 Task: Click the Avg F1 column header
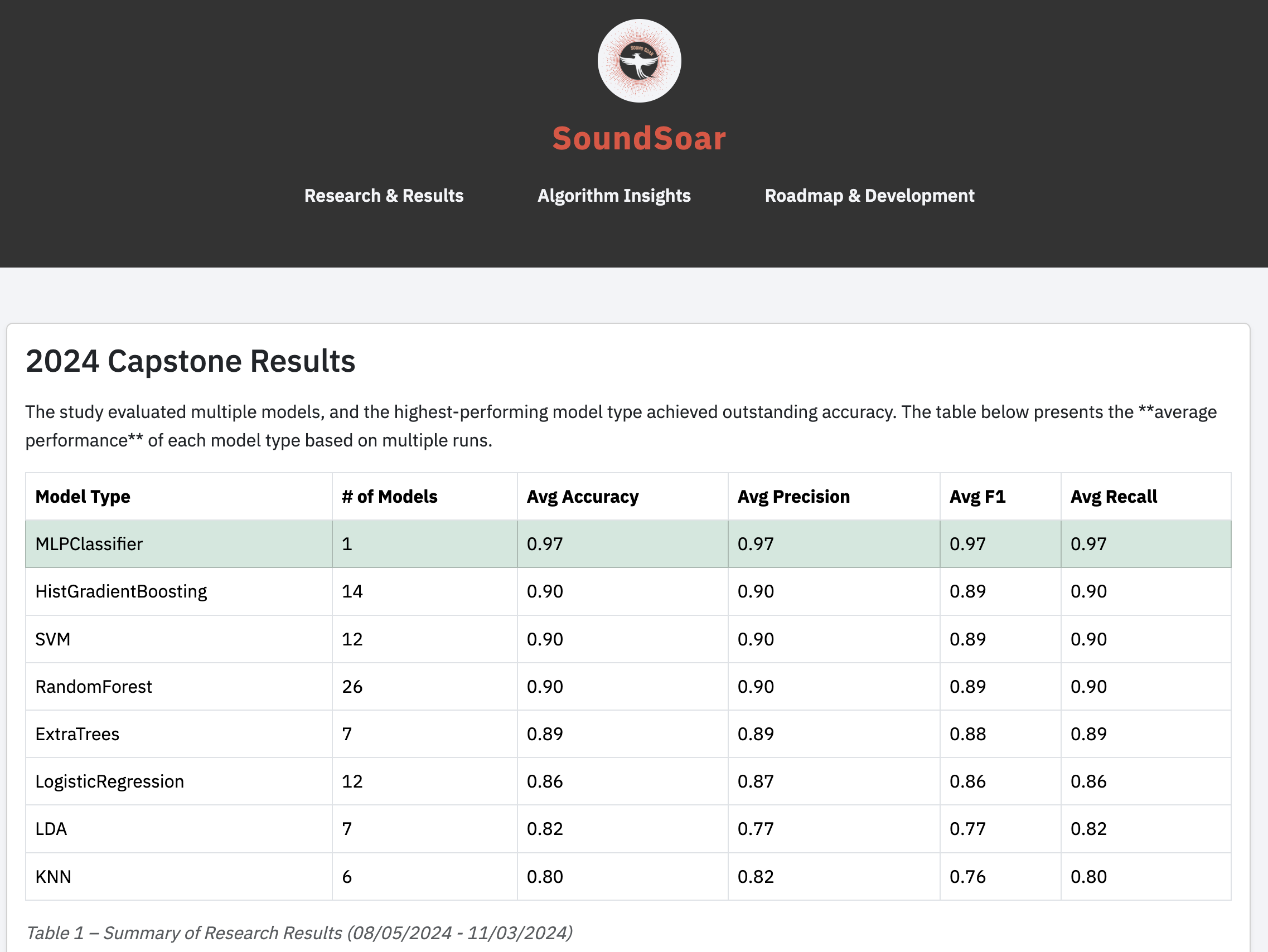pyautogui.click(x=977, y=497)
